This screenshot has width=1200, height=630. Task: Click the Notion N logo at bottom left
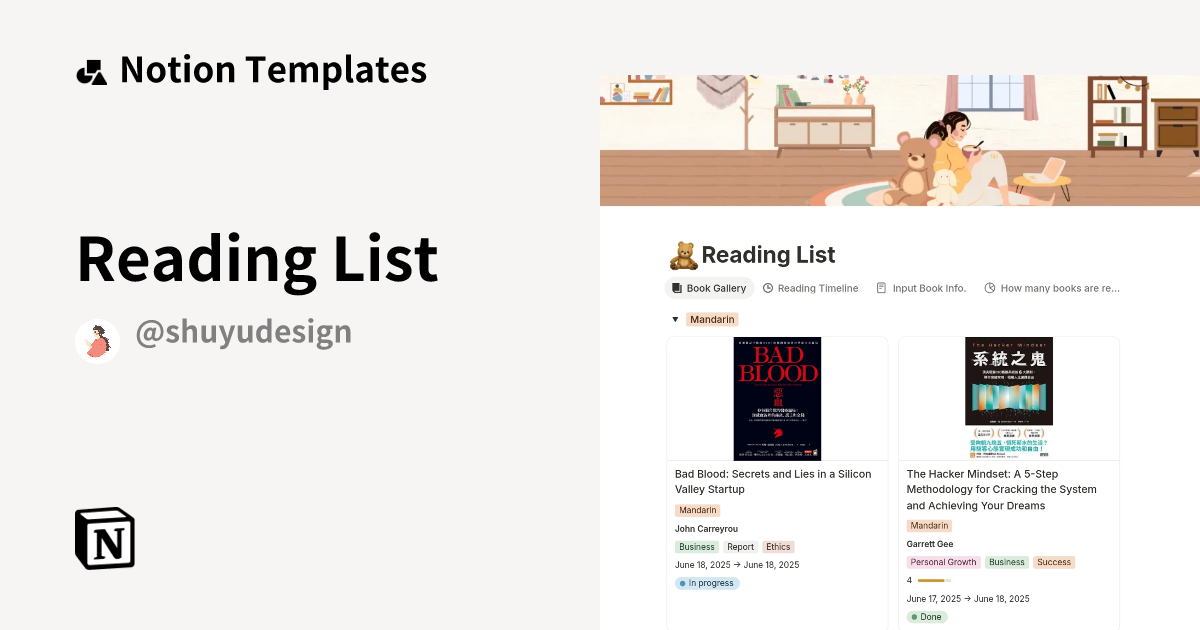pyautogui.click(x=103, y=538)
